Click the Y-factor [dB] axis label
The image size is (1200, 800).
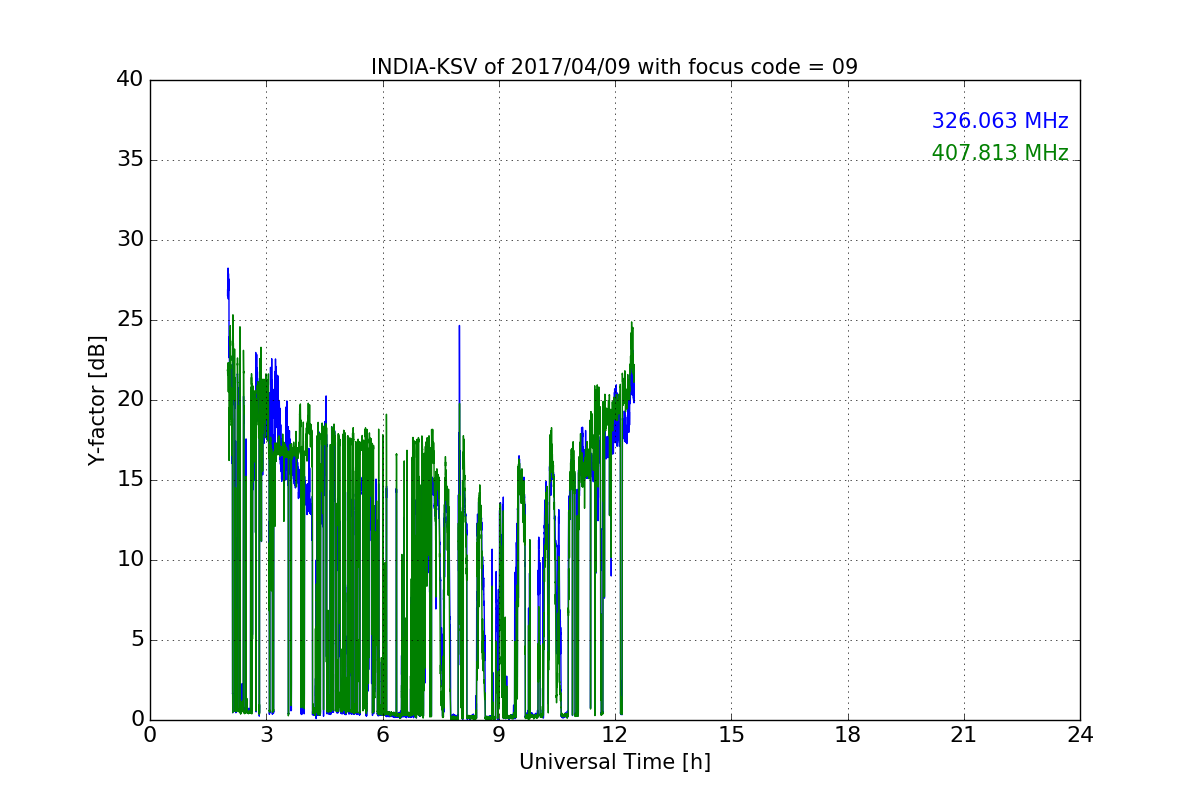pos(97,400)
